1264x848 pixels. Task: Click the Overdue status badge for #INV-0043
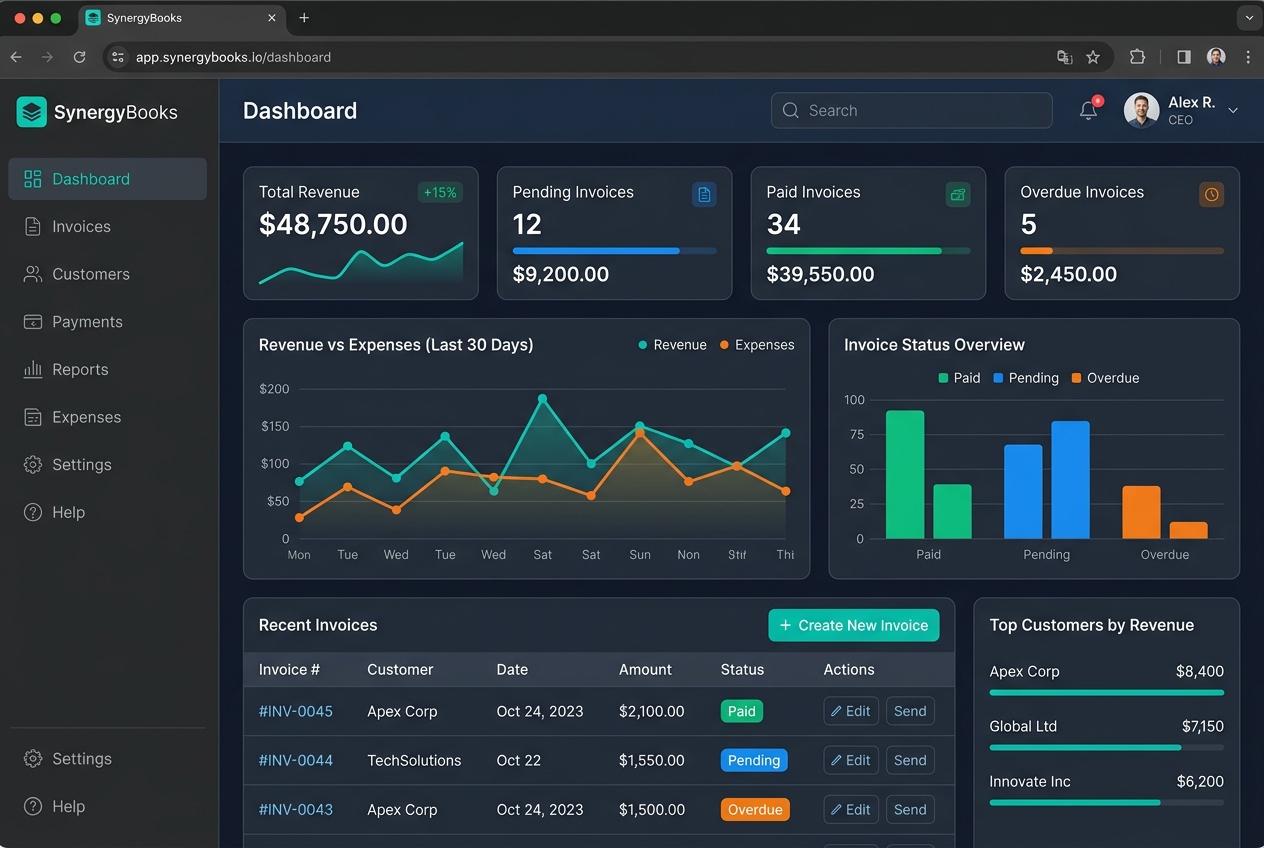(x=755, y=809)
